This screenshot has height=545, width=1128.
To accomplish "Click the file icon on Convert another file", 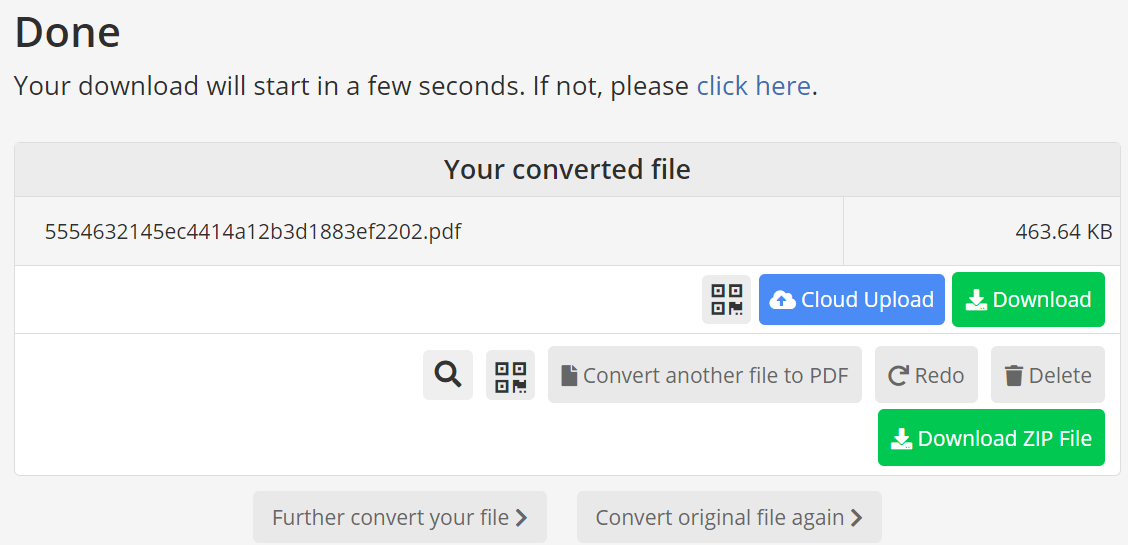I will click(x=569, y=376).
